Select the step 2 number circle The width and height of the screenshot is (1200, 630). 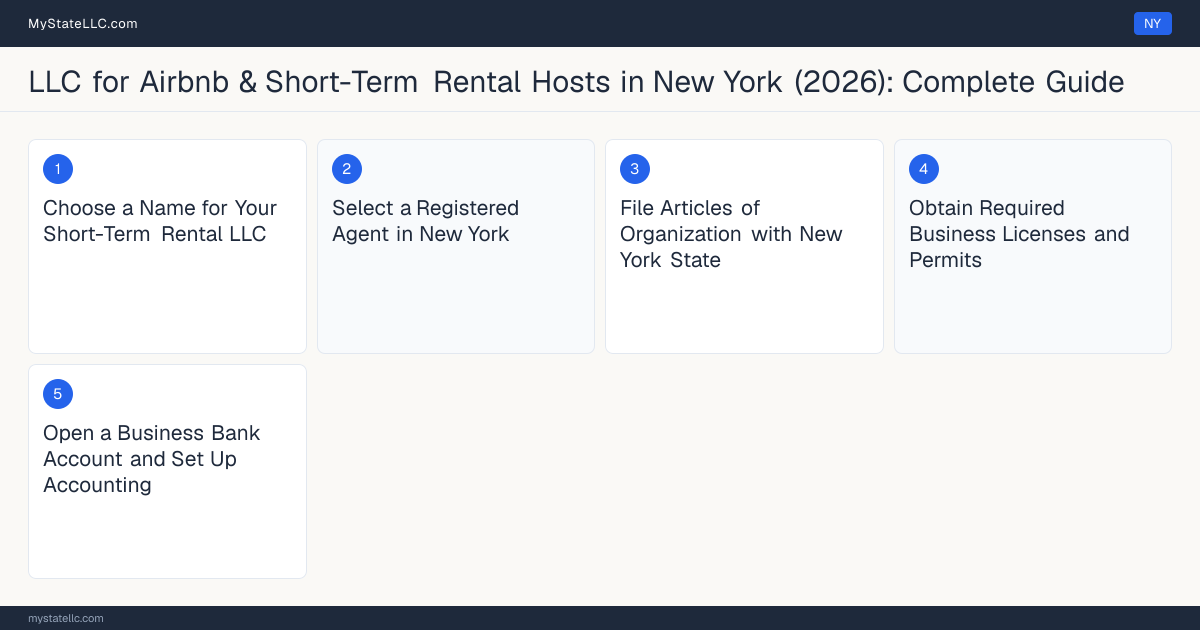pos(347,169)
